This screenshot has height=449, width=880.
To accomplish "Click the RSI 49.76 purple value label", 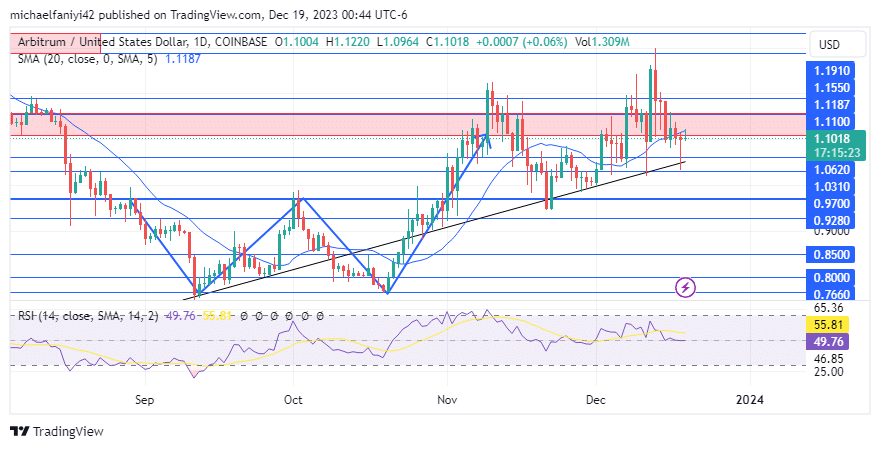I will point(828,341).
